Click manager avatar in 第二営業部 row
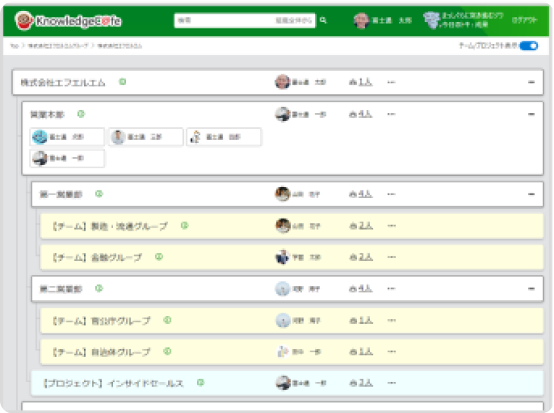554x413 pixels. (283, 289)
